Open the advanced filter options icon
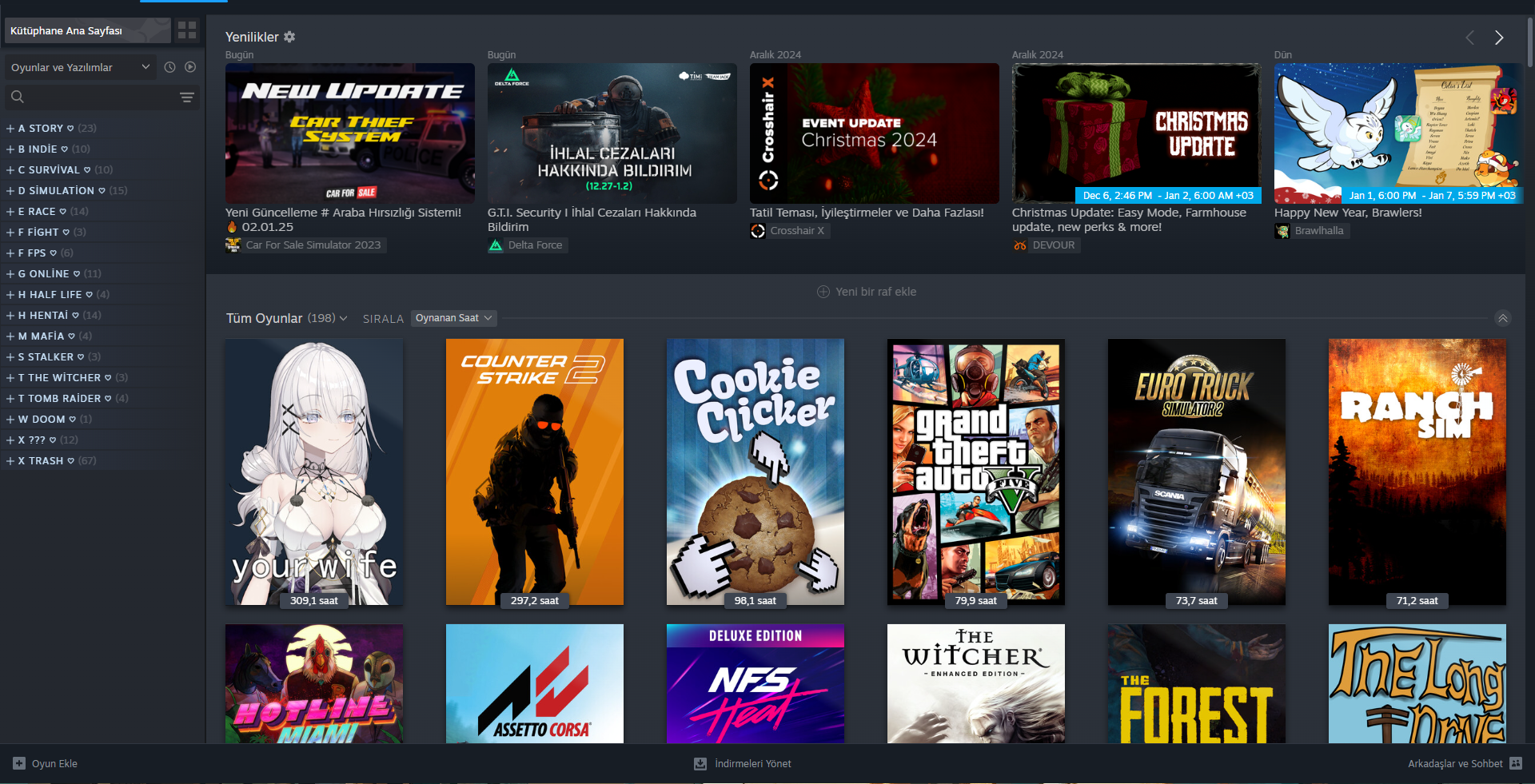This screenshot has height=784, width=1535. [x=187, y=98]
